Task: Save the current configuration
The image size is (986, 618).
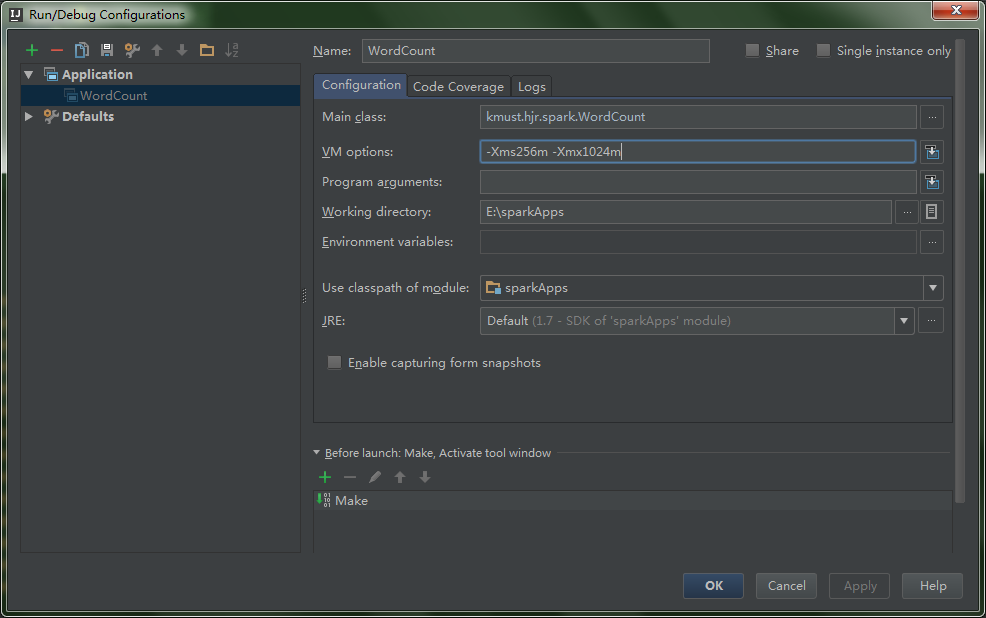Action: 106,49
